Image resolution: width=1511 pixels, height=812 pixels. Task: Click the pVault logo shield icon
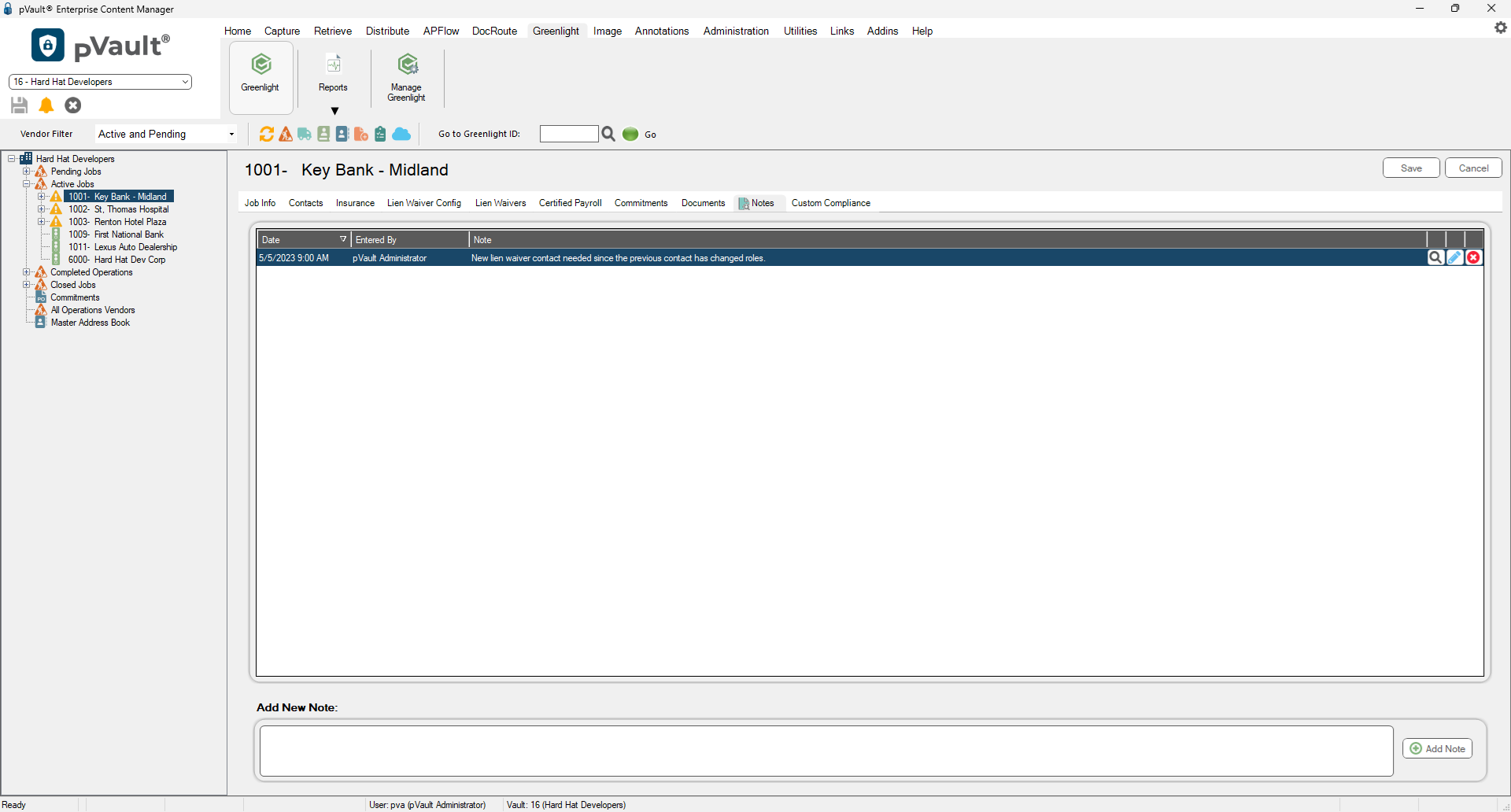pyautogui.click(x=48, y=45)
